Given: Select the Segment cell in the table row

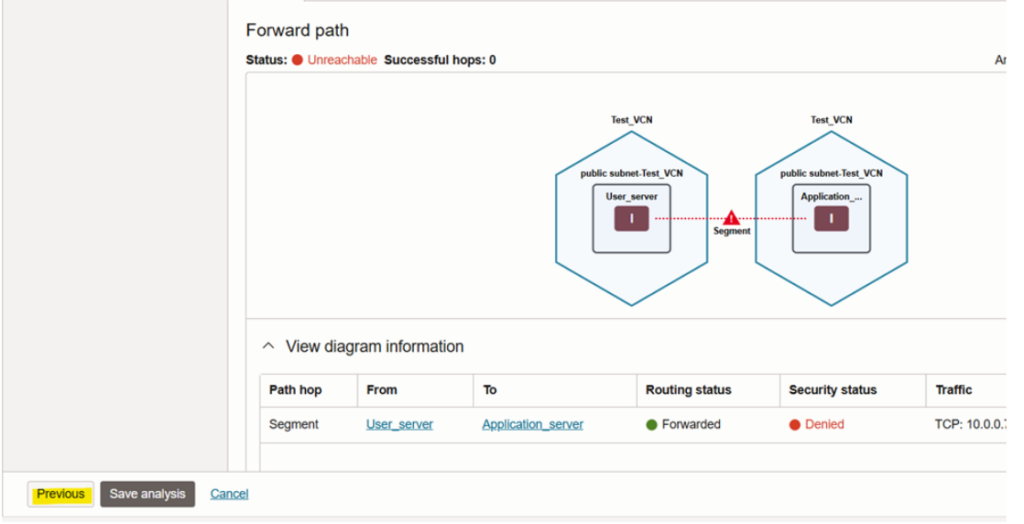Looking at the screenshot, I should click(294, 424).
